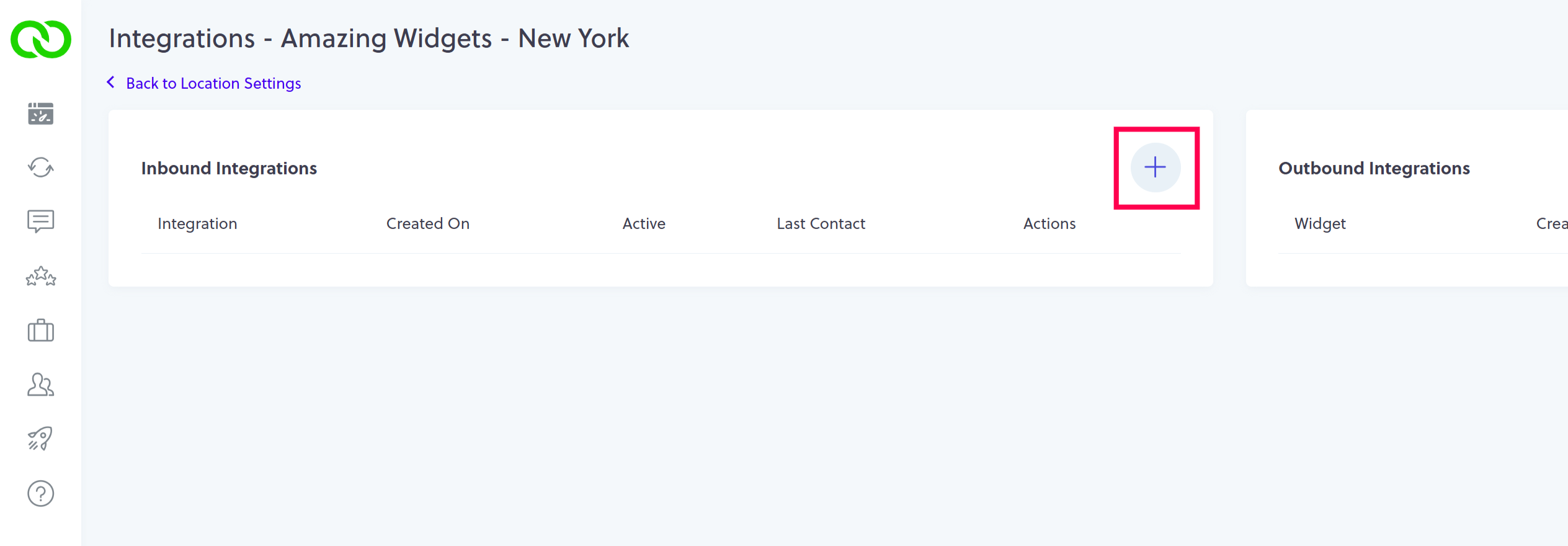
Task: Open the contacts people icon
Action: pos(40,385)
